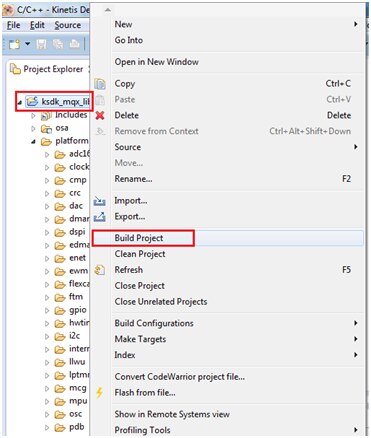Expand the clock folder
371x438 pixels.
click(x=47, y=168)
